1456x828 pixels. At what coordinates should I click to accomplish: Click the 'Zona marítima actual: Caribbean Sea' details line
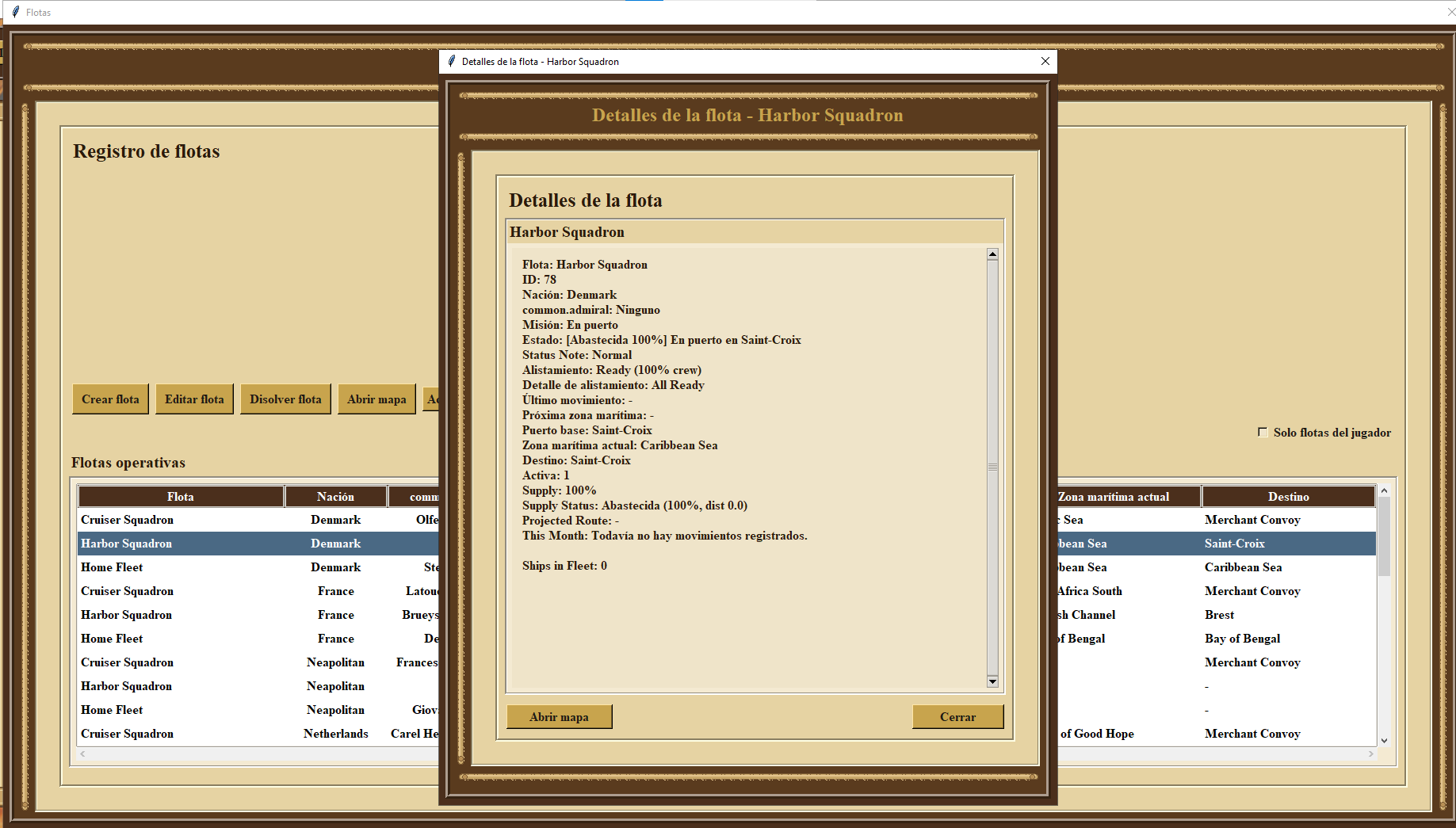pos(620,445)
